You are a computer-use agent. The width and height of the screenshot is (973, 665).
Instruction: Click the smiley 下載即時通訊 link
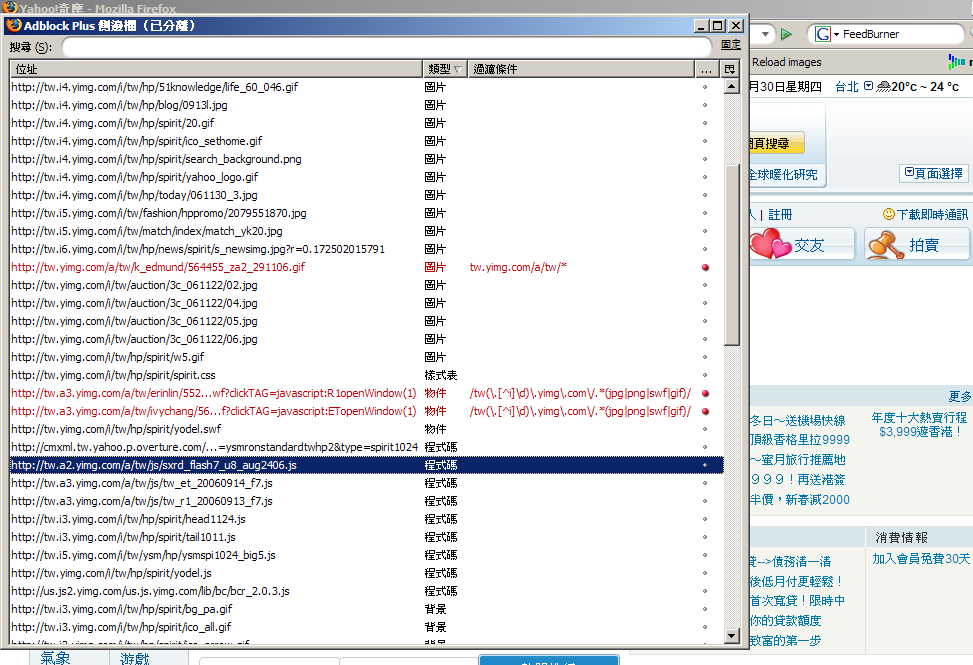(x=925, y=214)
